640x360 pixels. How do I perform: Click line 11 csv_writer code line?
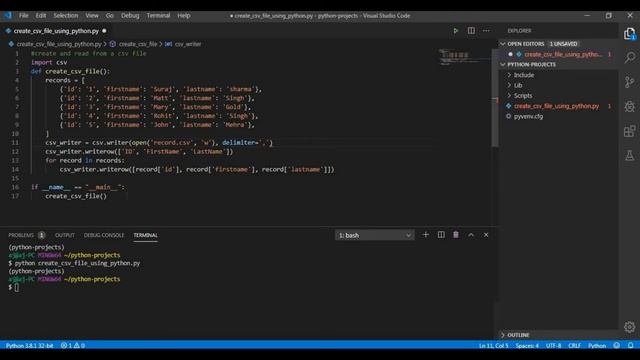click(159, 142)
